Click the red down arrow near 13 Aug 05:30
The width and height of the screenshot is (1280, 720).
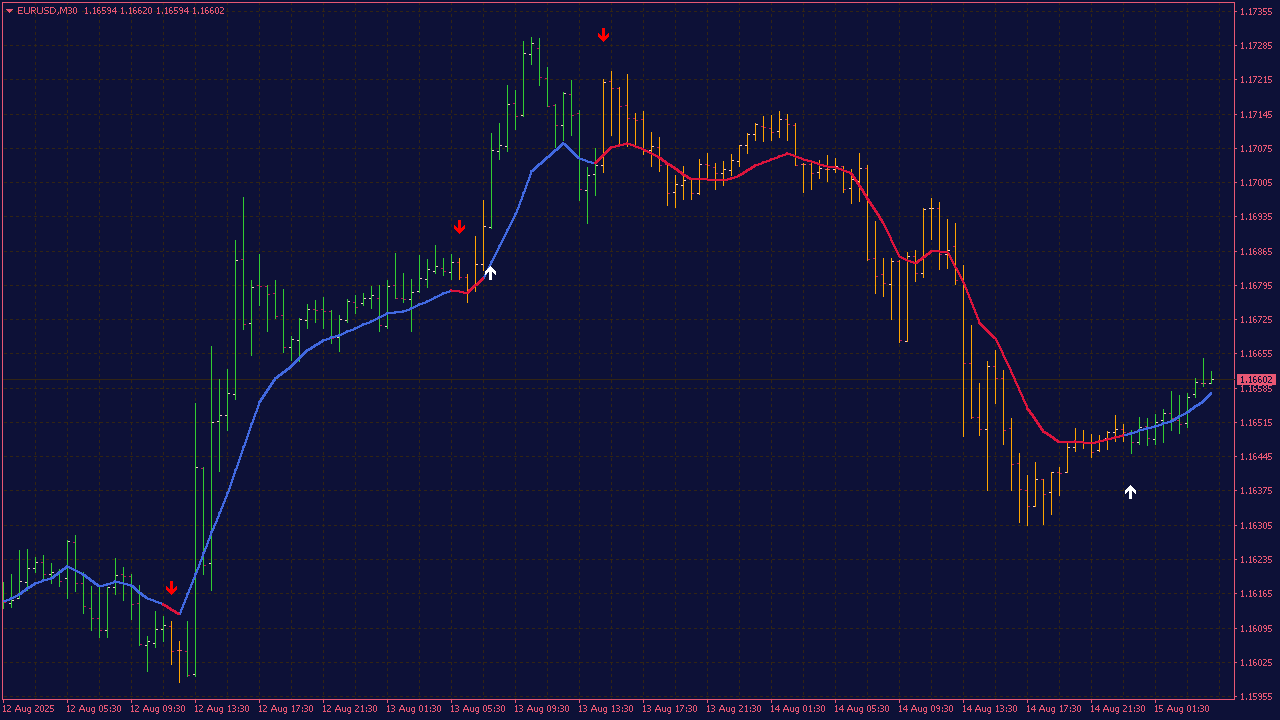tap(459, 227)
